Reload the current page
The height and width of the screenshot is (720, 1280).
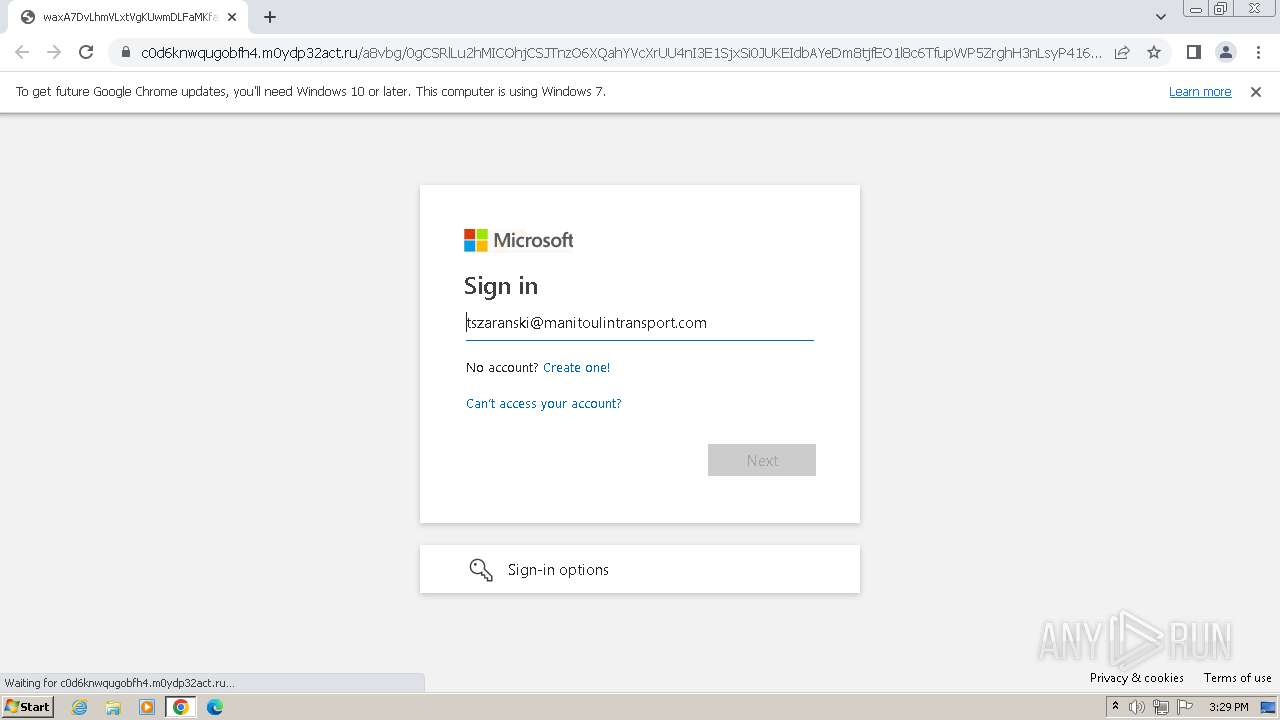(86, 52)
